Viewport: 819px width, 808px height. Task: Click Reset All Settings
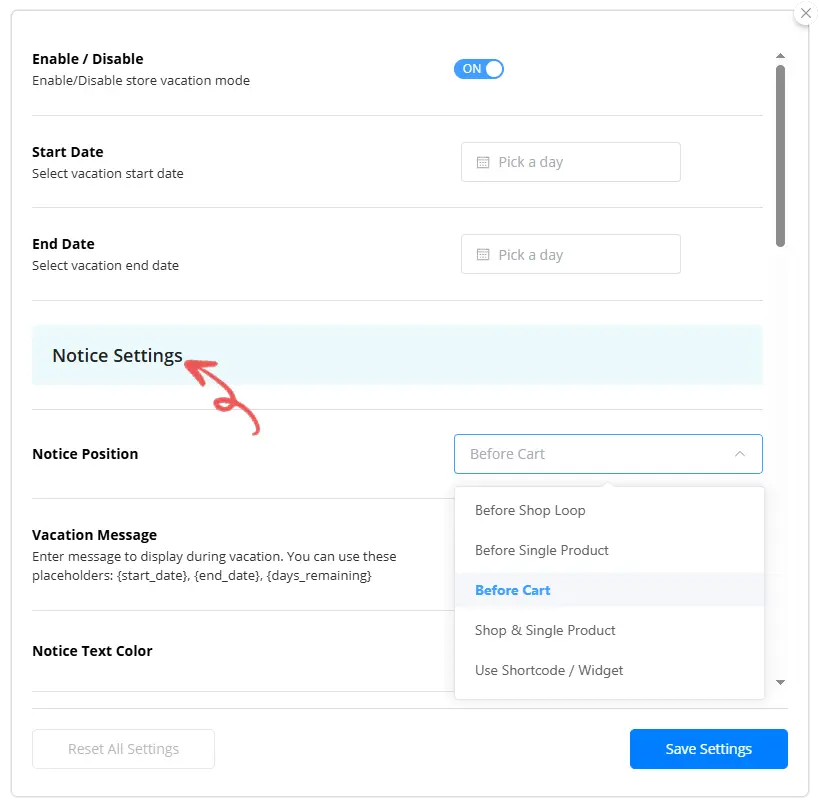click(123, 748)
